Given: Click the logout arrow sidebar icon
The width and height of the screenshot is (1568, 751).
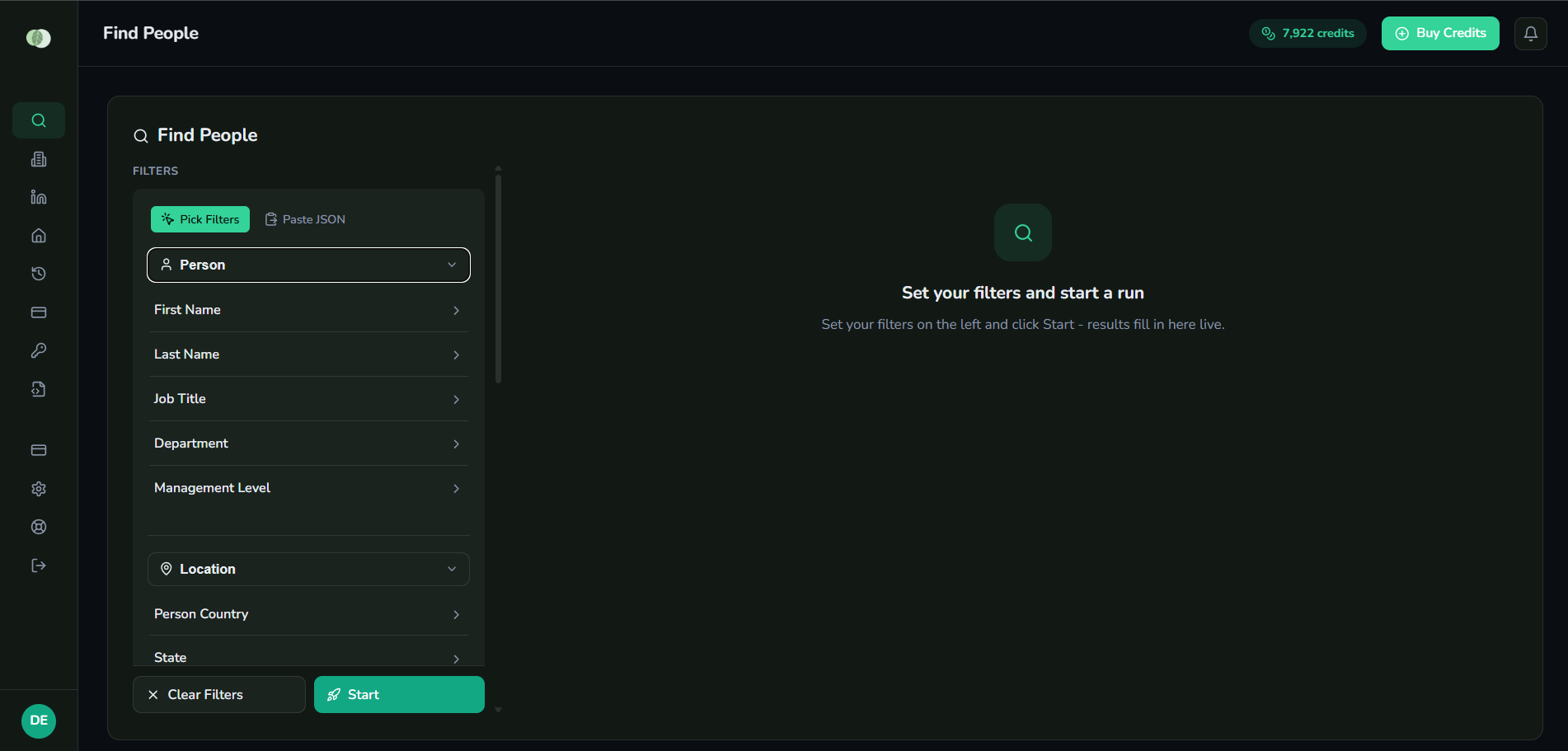Looking at the screenshot, I should (x=39, y=566).
